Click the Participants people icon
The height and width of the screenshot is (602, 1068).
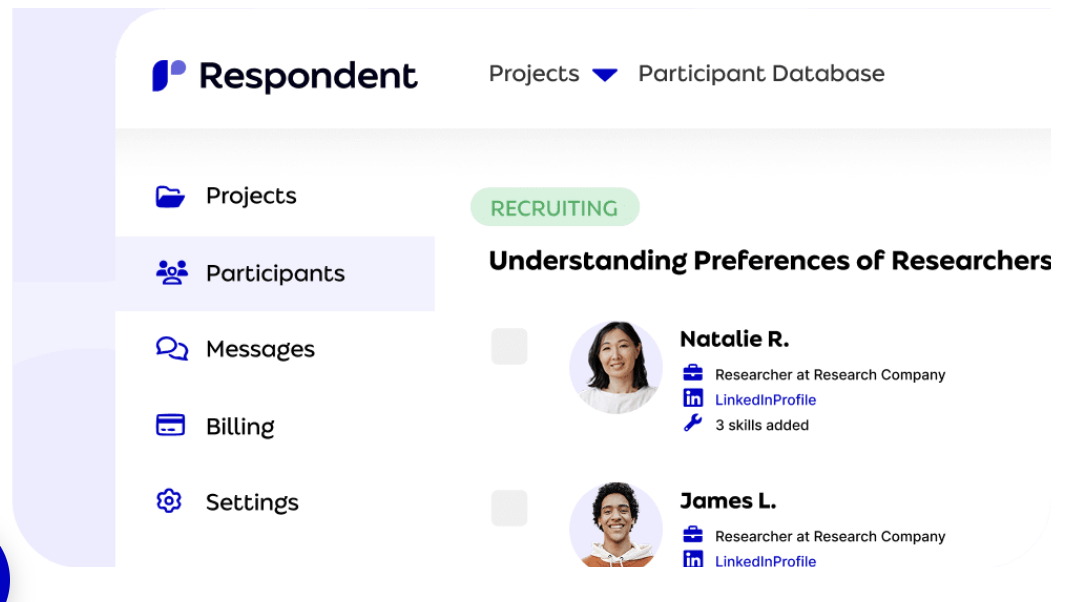(170, 272)
